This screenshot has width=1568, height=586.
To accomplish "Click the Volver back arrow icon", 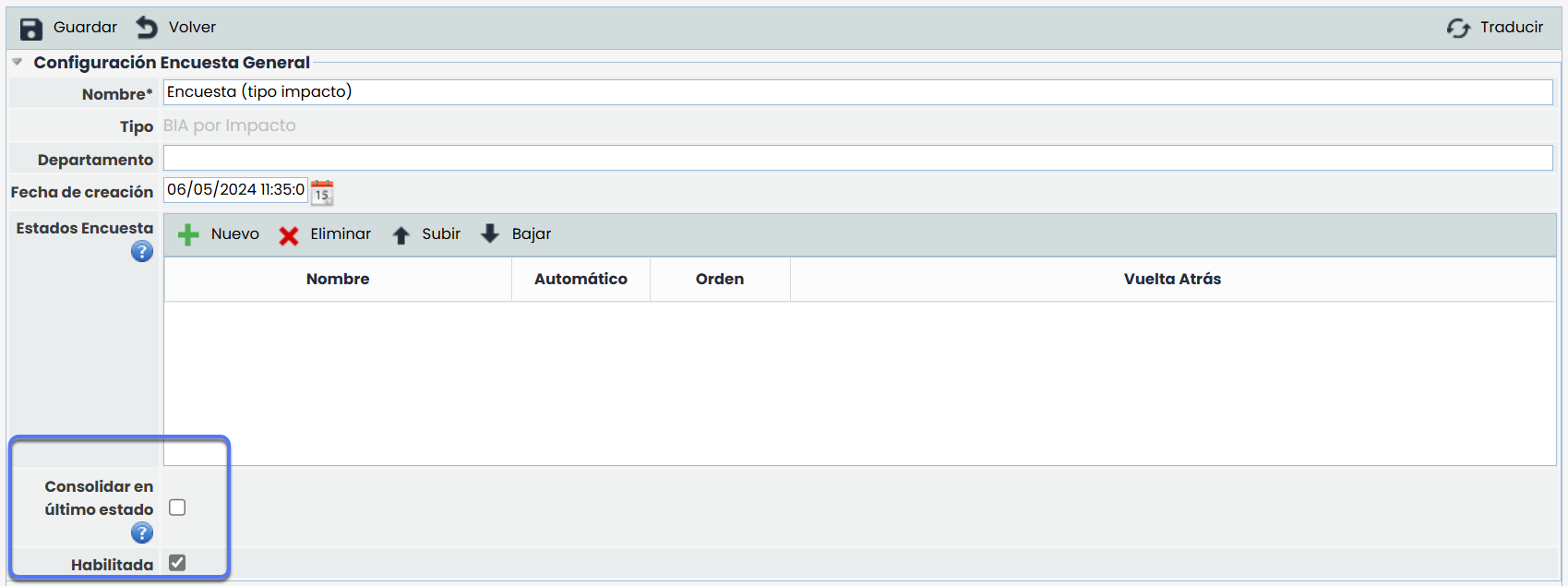I will [147, 28].
